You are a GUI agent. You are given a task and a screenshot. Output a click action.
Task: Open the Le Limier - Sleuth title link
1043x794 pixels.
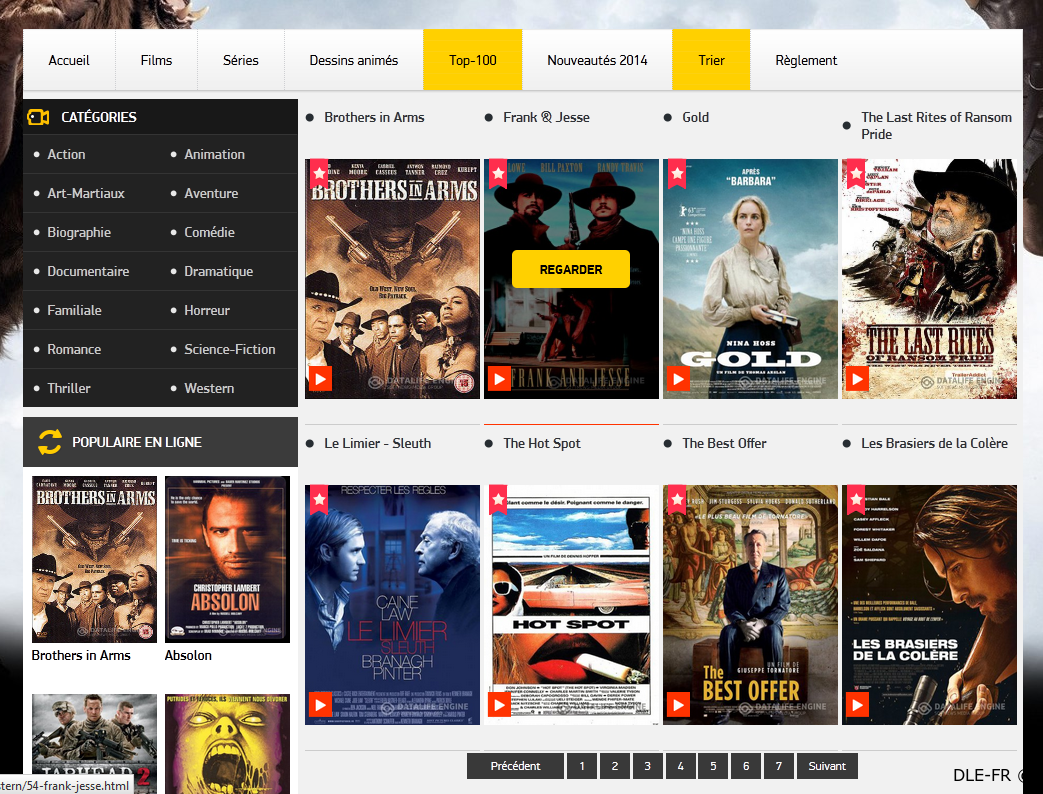(x=378, y=444)
